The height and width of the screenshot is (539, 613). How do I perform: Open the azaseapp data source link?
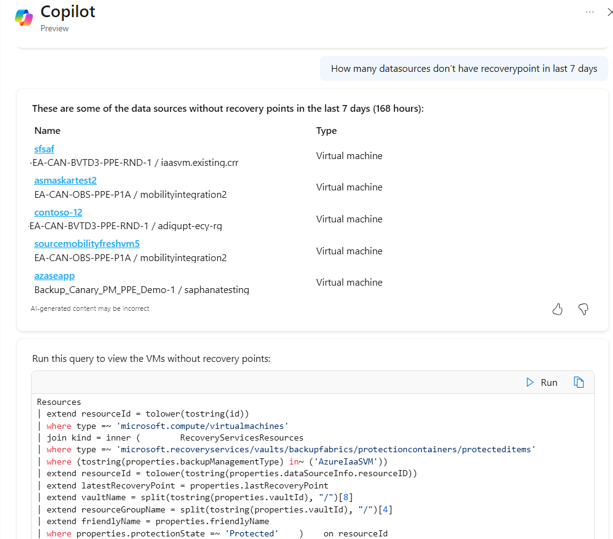pos(54,276)
